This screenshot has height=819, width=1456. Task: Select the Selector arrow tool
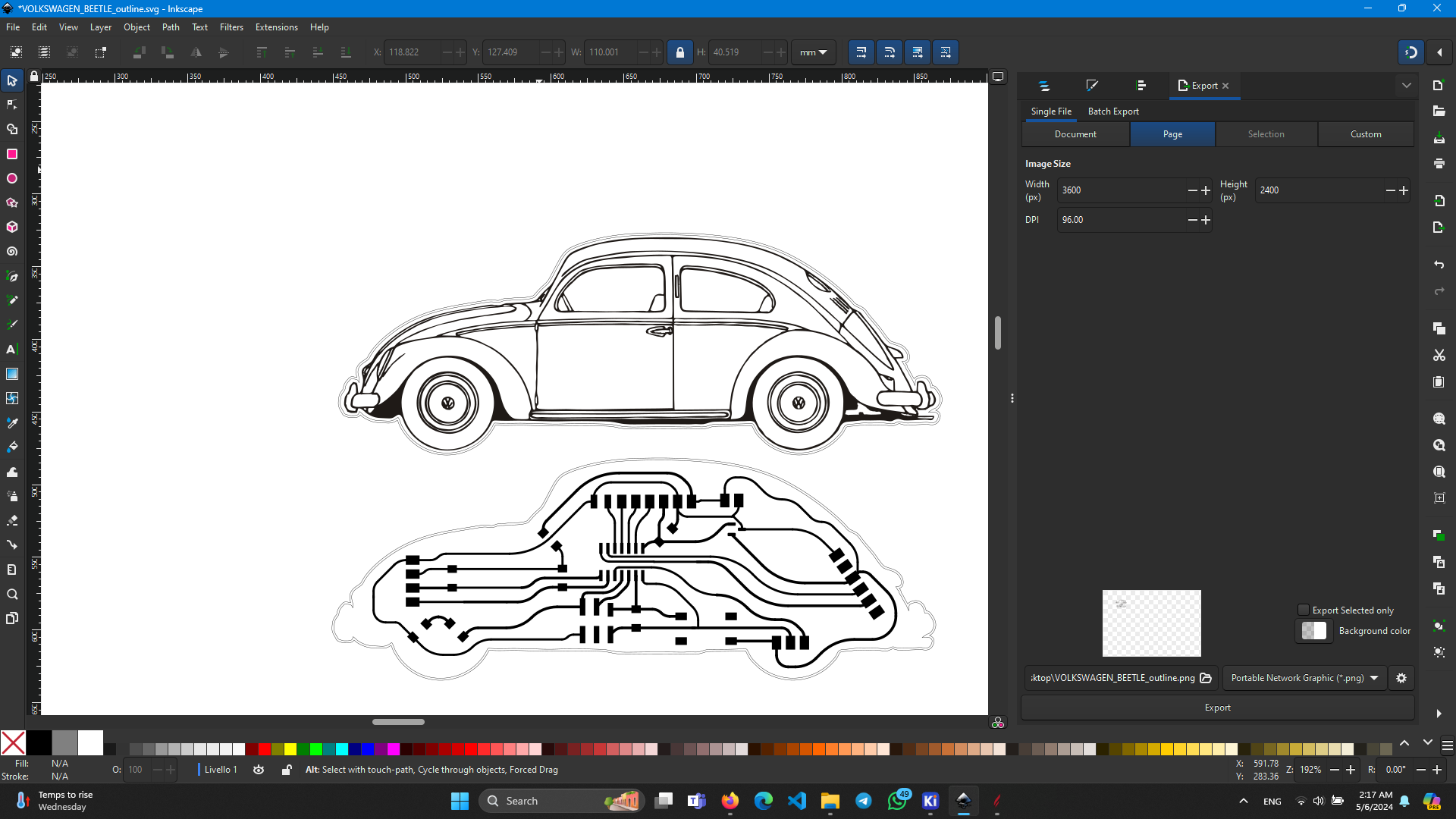(12, 80)
